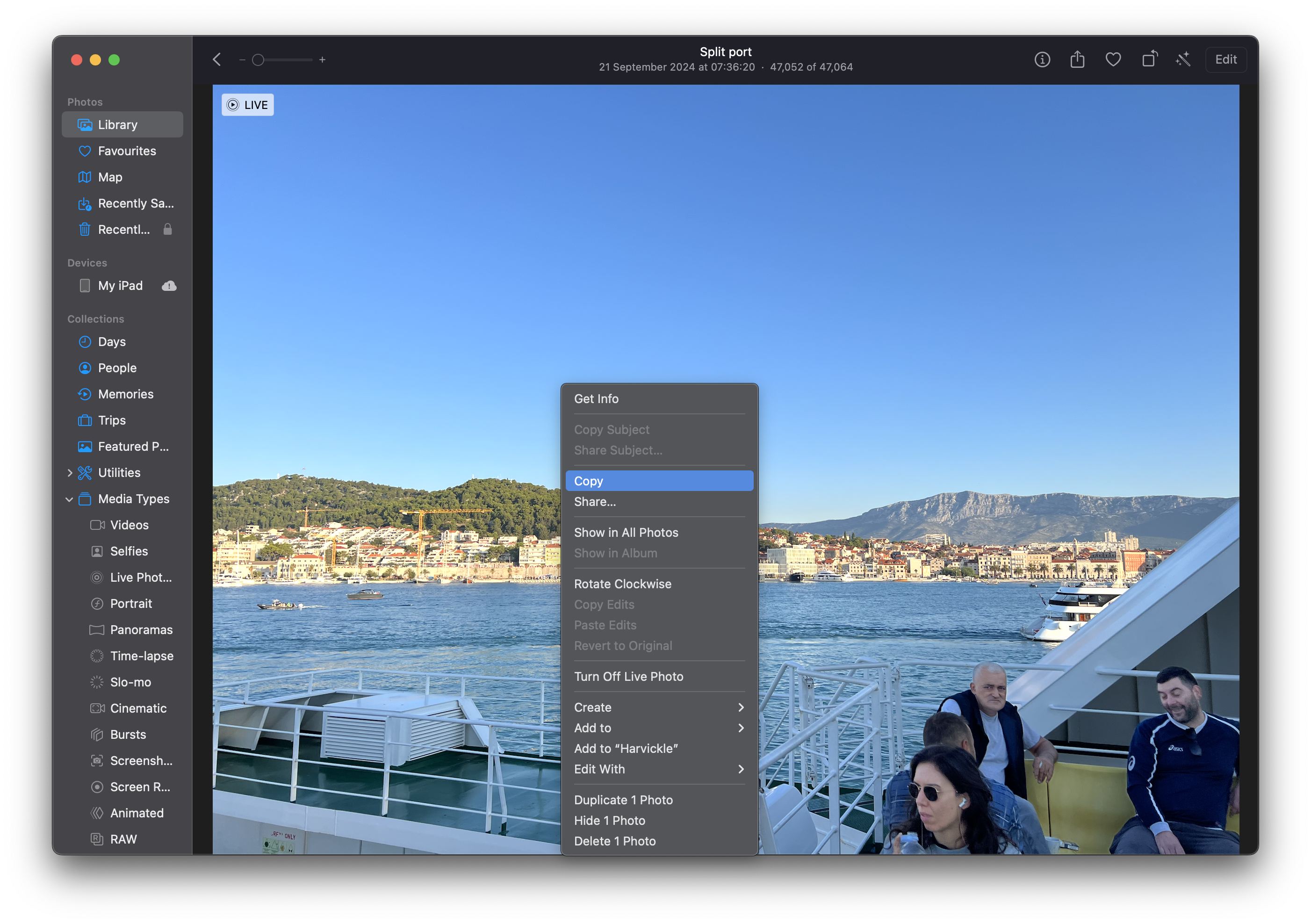Viewport: 1311px width, 924px height.
Task: Choose Duplicate 1 Photo
Action: click(x=660, y=800)
